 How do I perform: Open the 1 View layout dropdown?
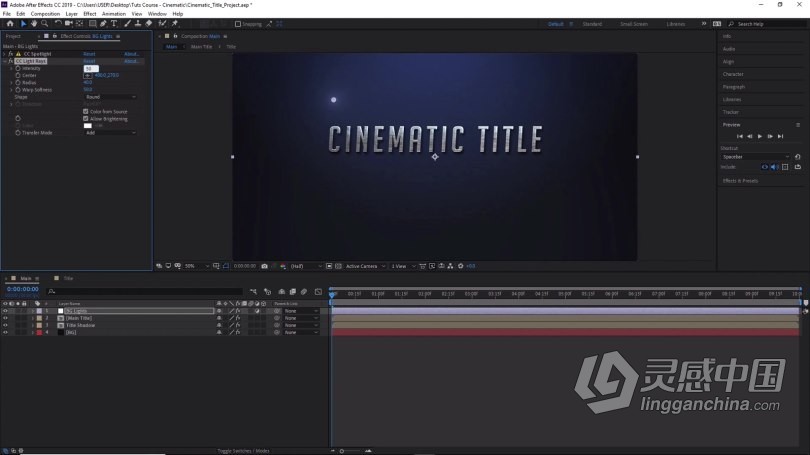pos(403,266)
